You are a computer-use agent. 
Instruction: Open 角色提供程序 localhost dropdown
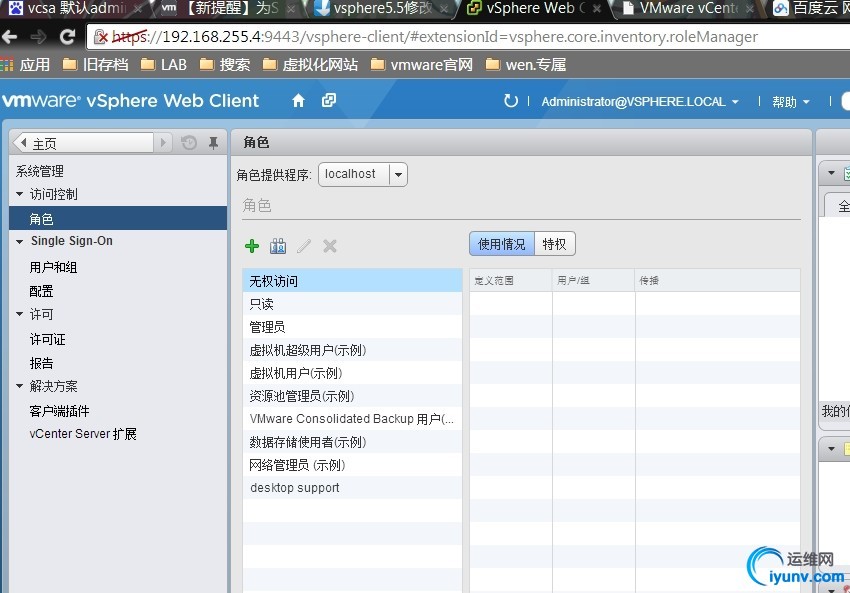click(x=363, y=175)
